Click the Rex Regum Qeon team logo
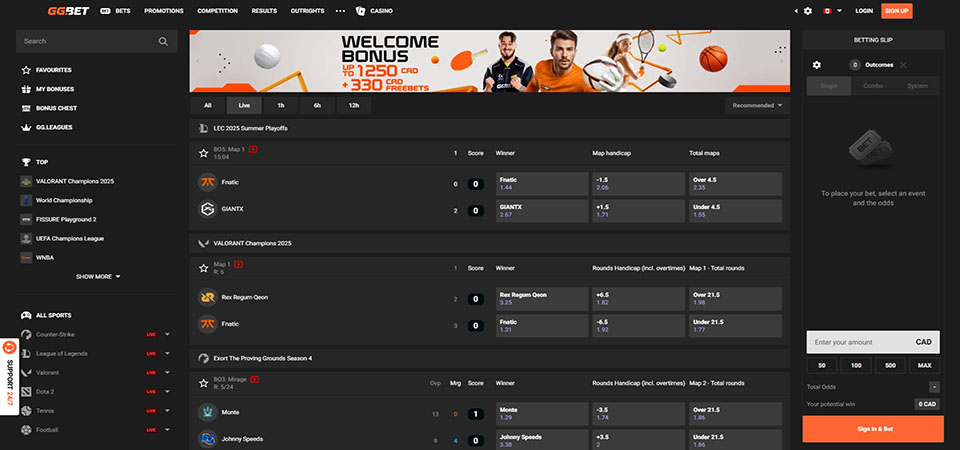The width and height of the screenshot is (960, 450). [x=208, y=298]
